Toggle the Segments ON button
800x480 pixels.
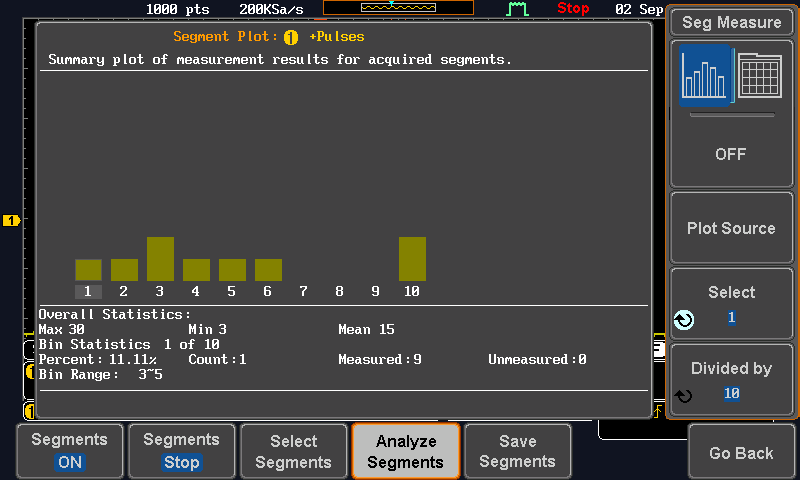click(69, 451)
